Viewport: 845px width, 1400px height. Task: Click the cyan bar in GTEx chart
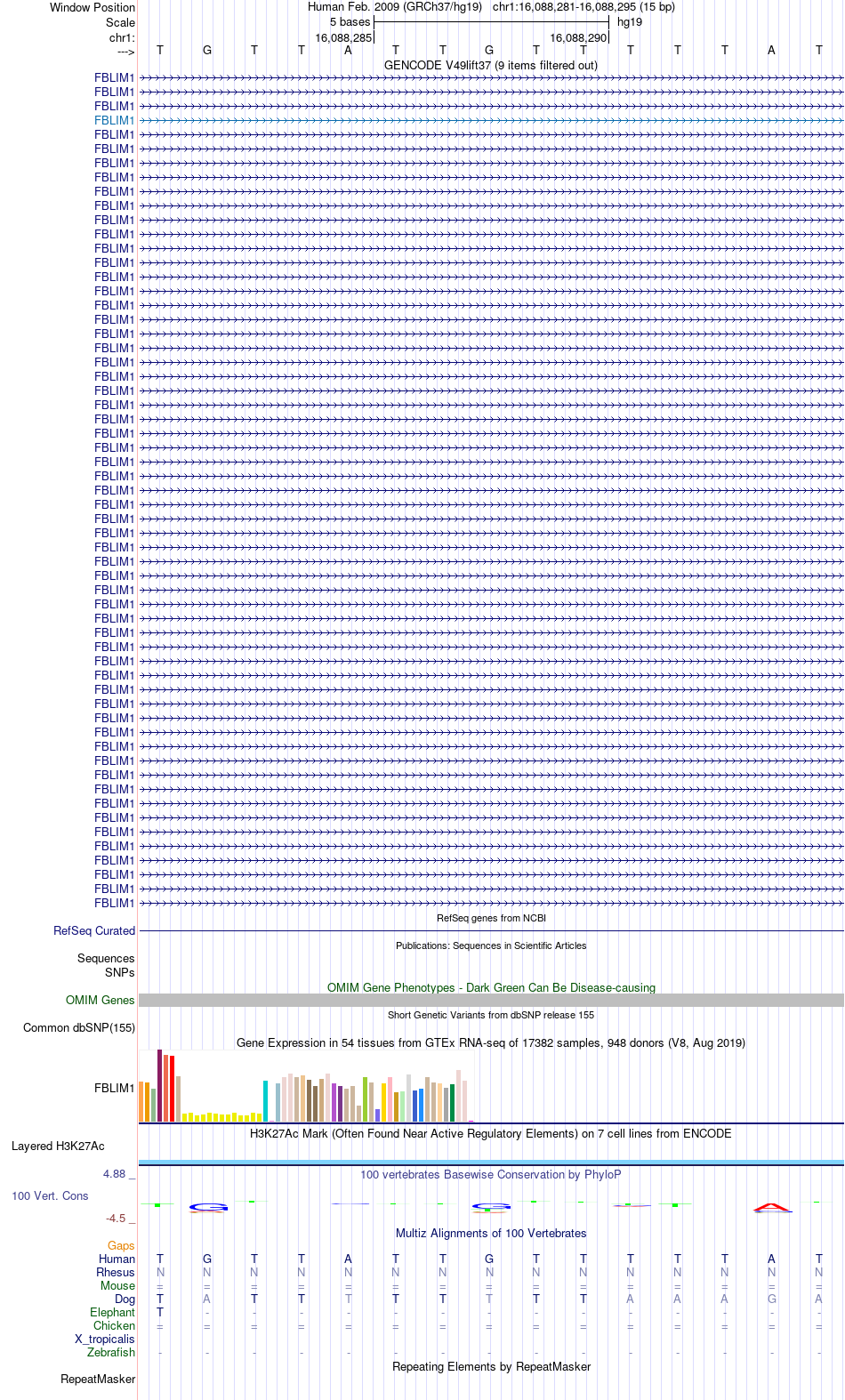[x=266, y=1101]
